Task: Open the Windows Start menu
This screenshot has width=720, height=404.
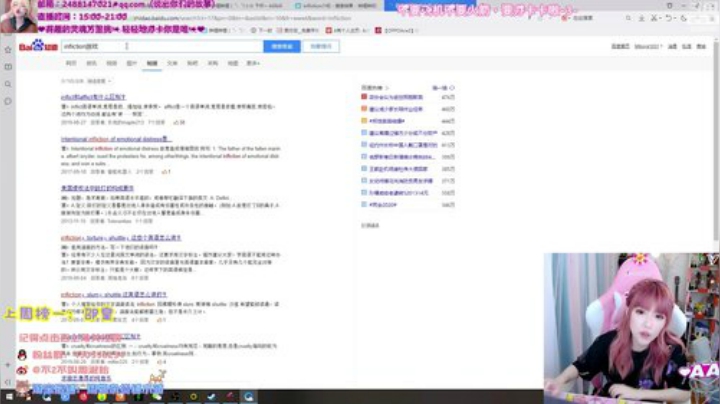Action: [x=9, y=397]
